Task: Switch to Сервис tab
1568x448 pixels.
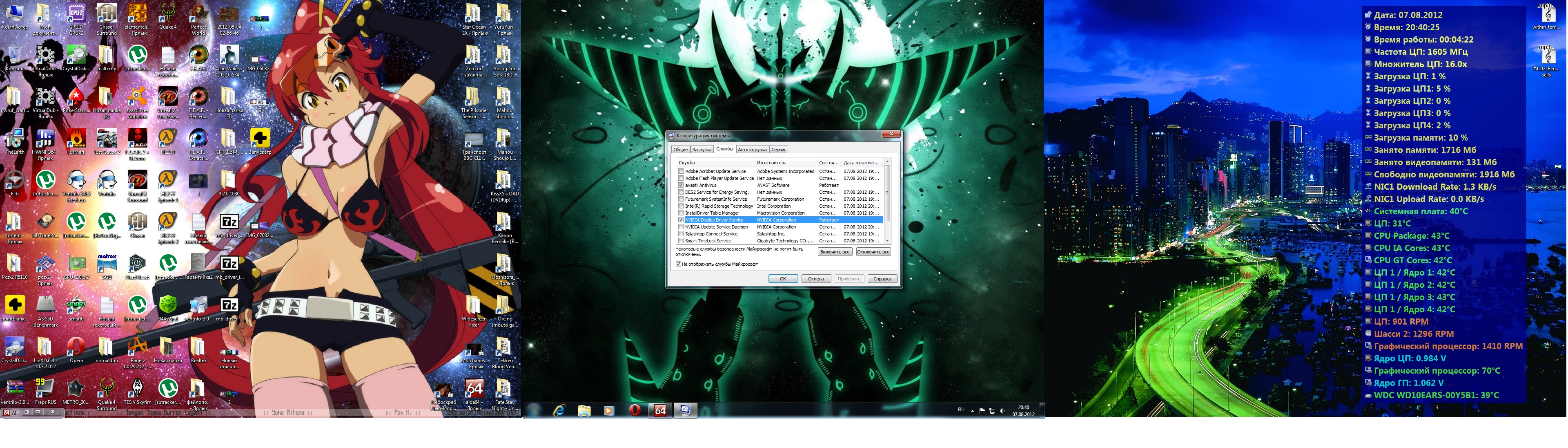Action: (779, 149)
